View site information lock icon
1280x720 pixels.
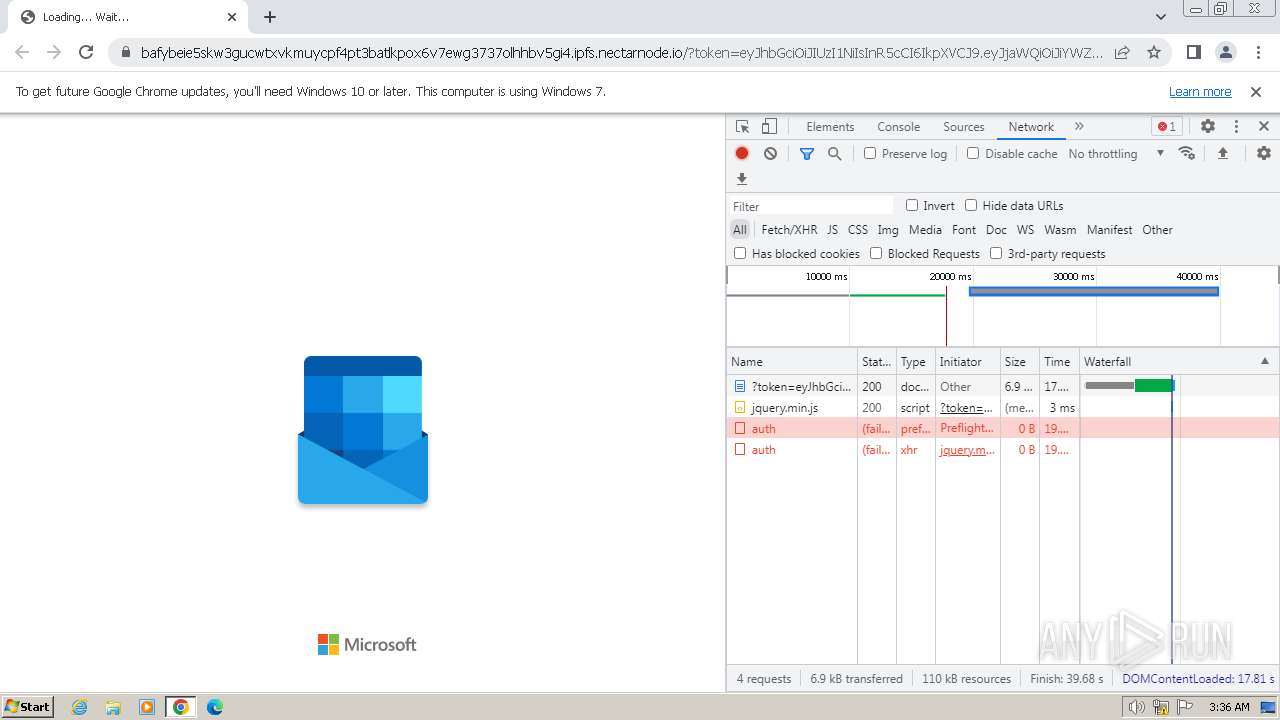[x=126, y=53]
